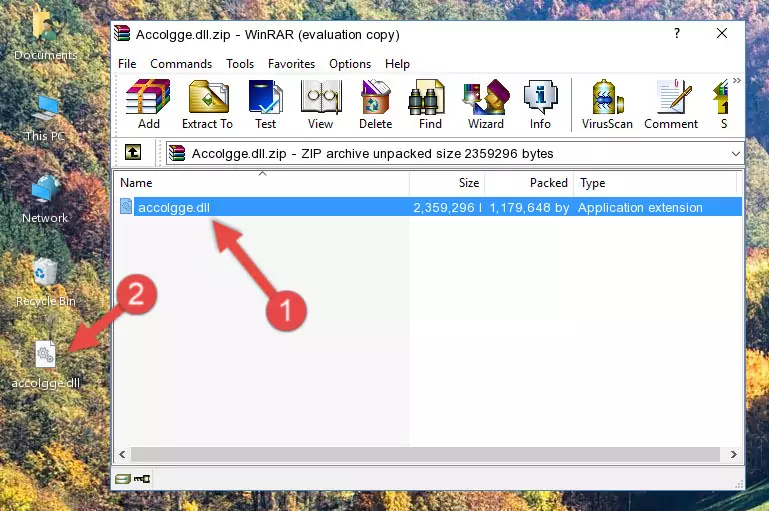Open the Extract To tool
This screenshot has width=769, height=511.
pyautogui.click(x=207, y=104)
